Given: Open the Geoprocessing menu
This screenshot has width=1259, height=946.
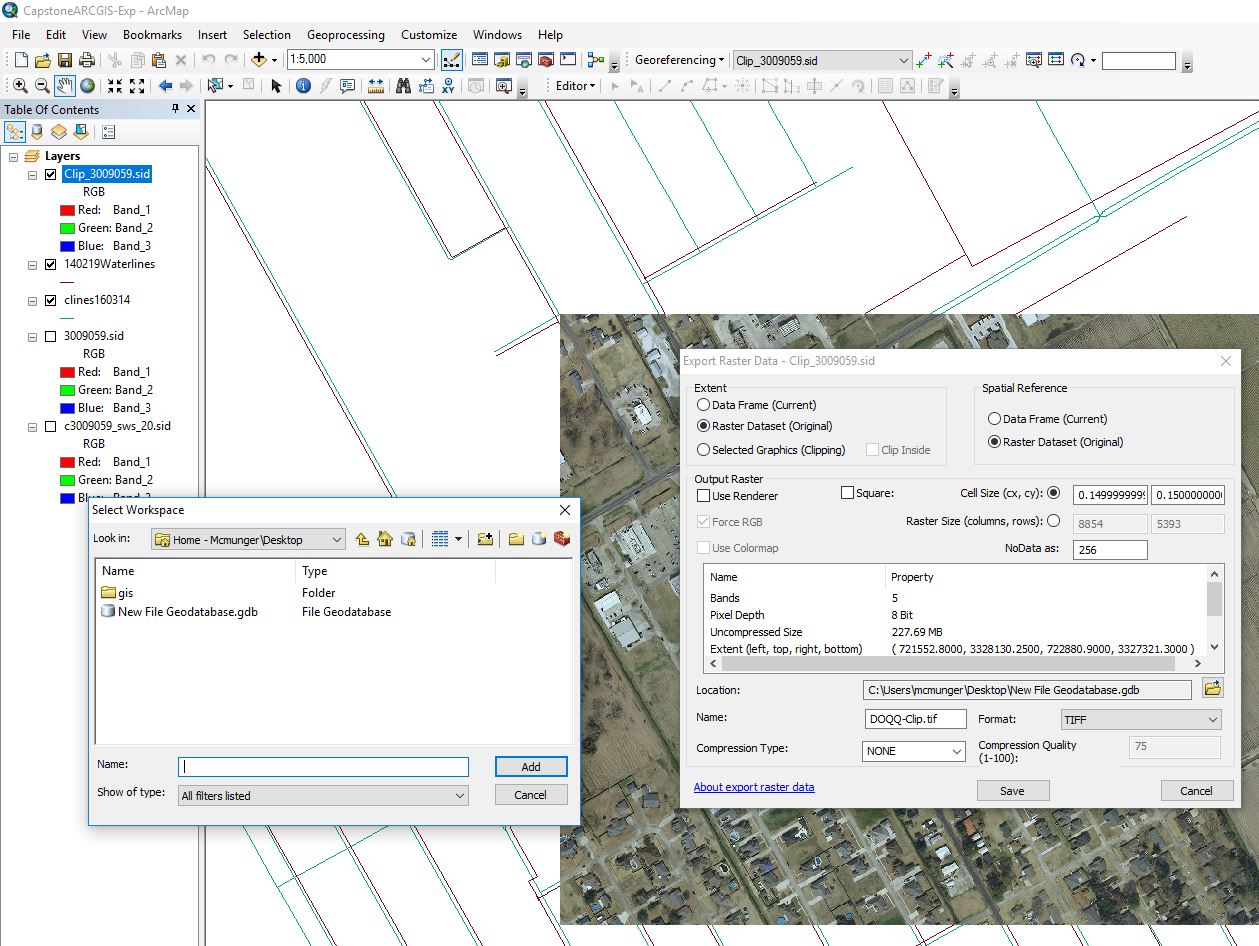Looking at the screenshot, I should (345, 34).
